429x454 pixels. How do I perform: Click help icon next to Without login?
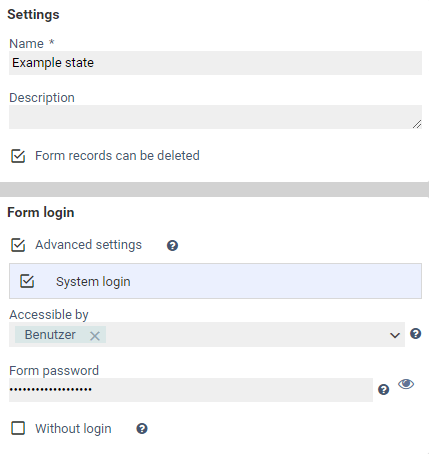click(142, 429)
